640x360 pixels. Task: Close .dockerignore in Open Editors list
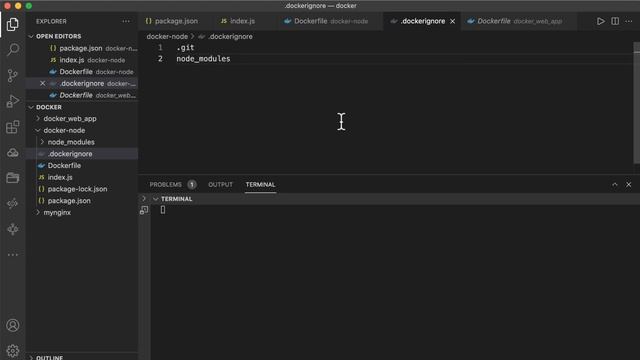pyautogui.click(x=42, y=83)
